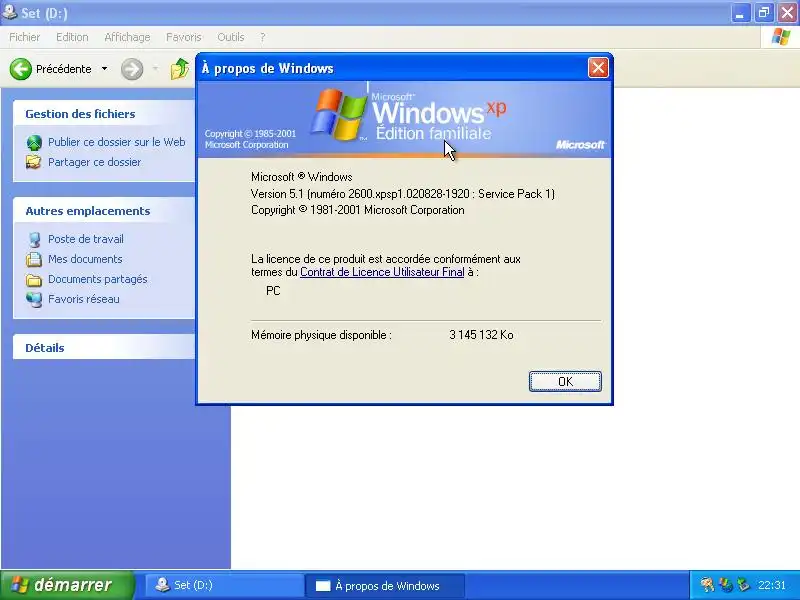Click the clock showing 22:31
Screen dimensions: 800x600
[772, 585]
